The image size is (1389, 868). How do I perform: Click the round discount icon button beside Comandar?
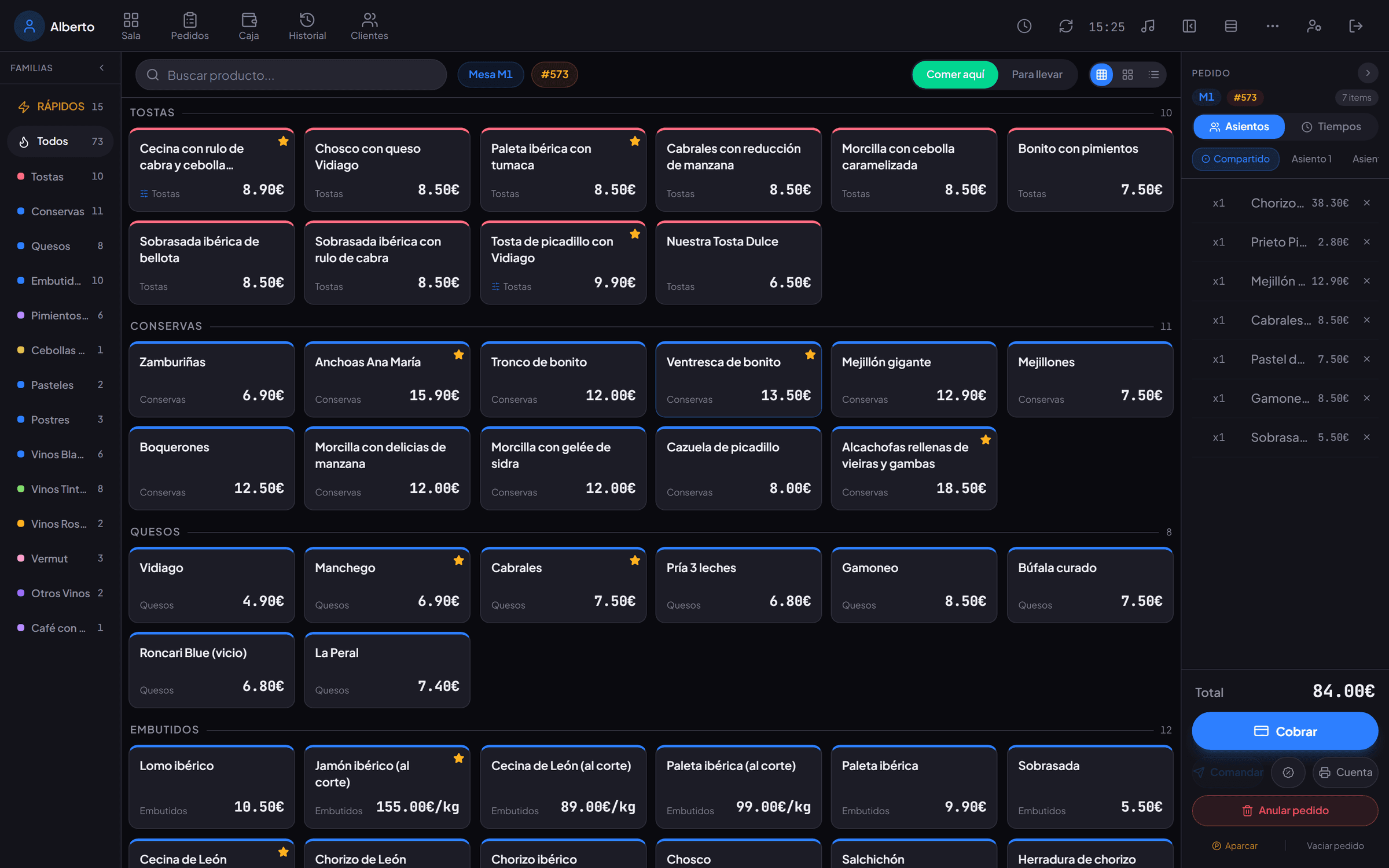coord(1288,773)
